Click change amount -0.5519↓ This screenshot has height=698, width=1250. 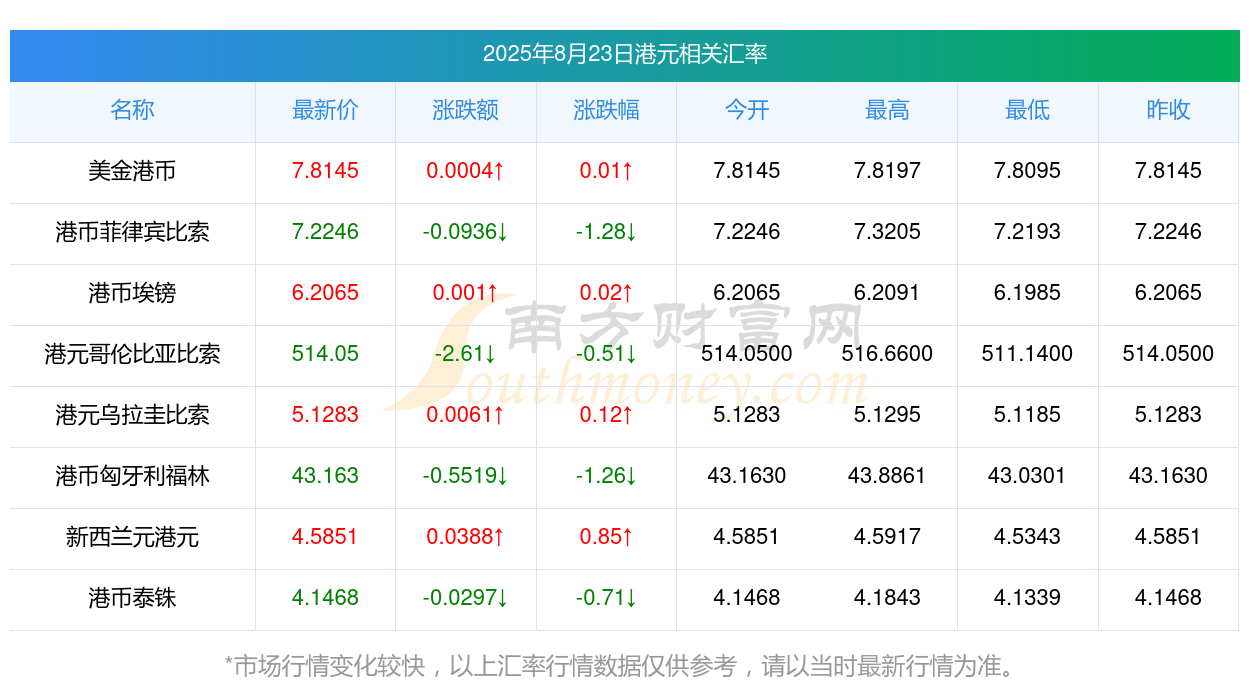466,476
